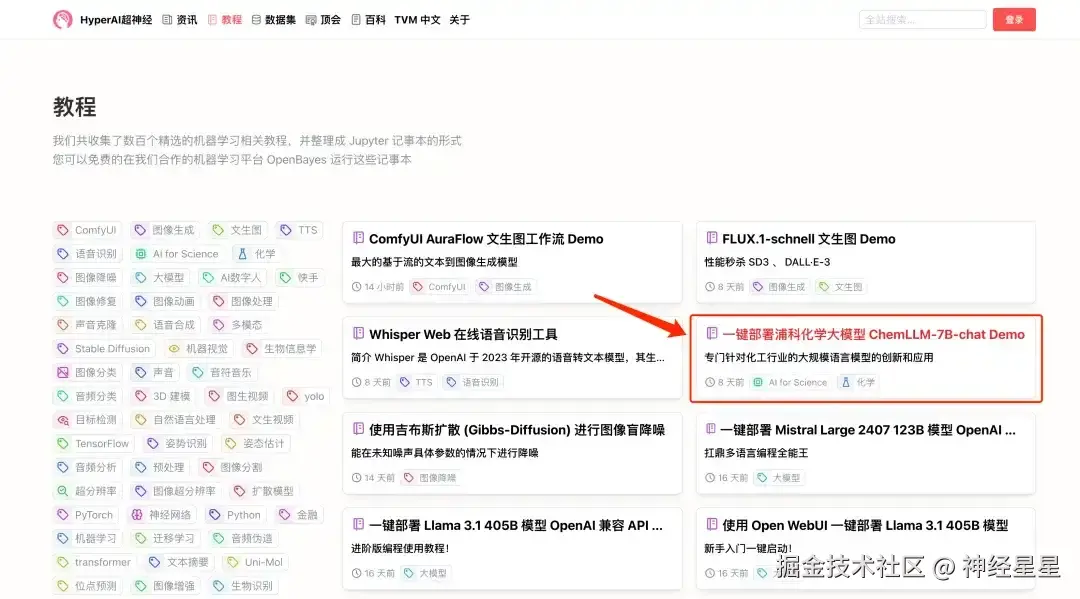Open the 资讯 nav menu item
The width and height of the screenshot is (1080, 599).
coord(180,20)
